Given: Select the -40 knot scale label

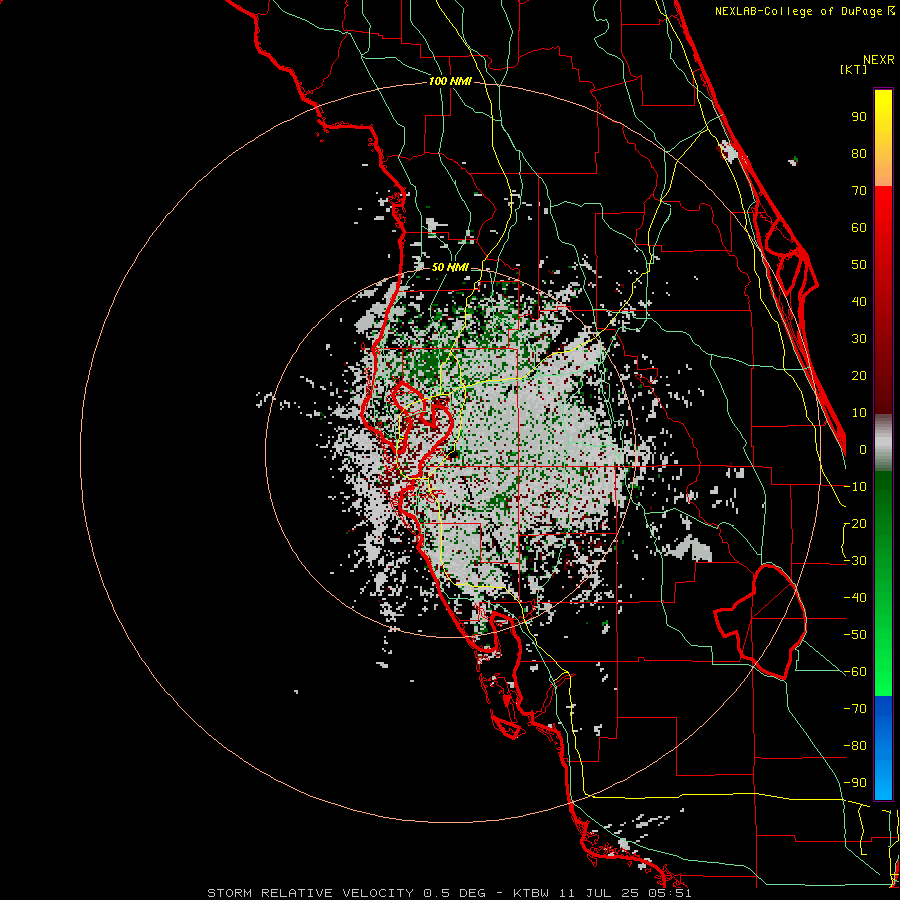Looking at the screenshot, I should click(x=855, y=598).
